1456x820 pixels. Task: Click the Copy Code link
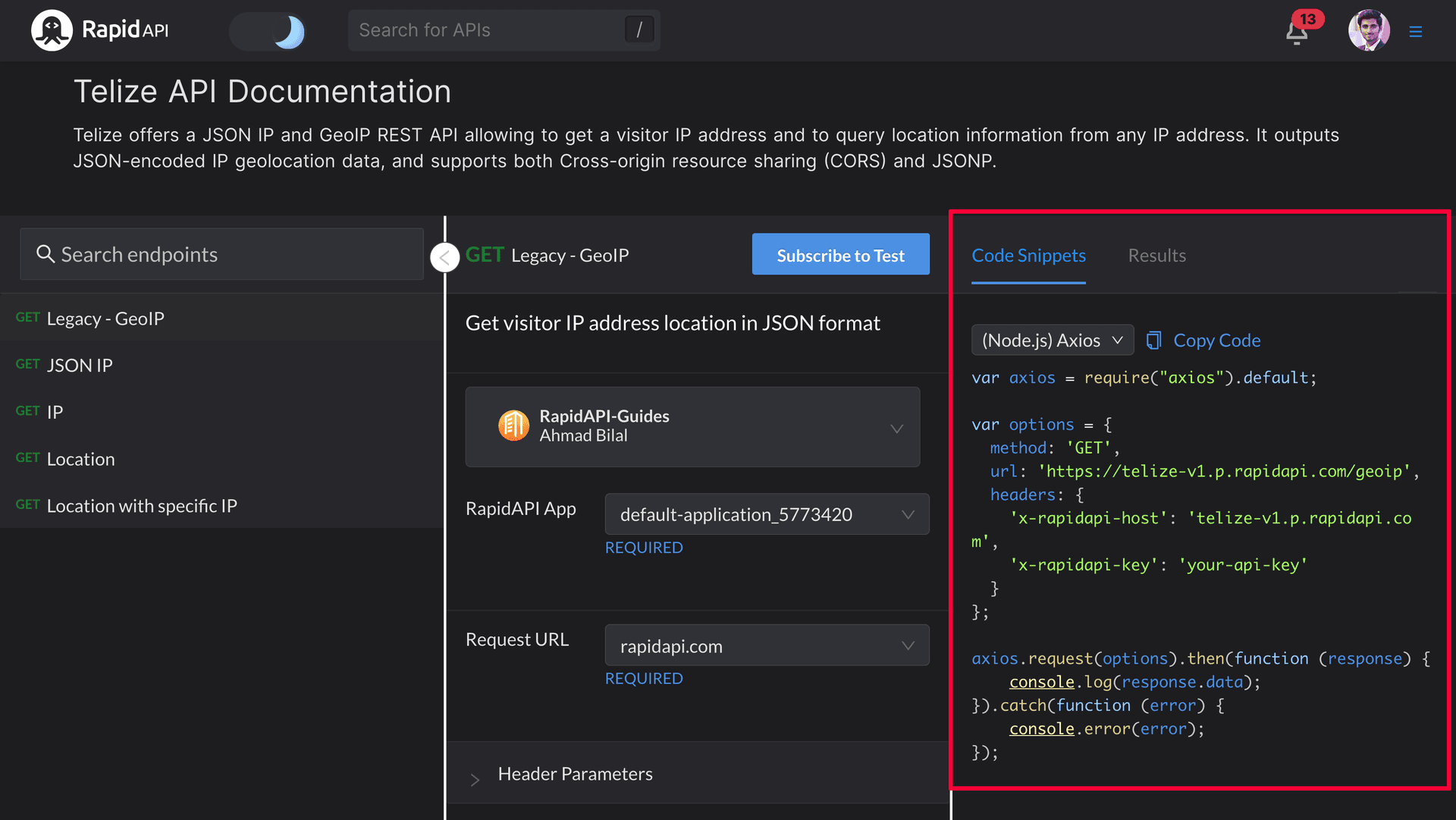tap(1216, 340)
